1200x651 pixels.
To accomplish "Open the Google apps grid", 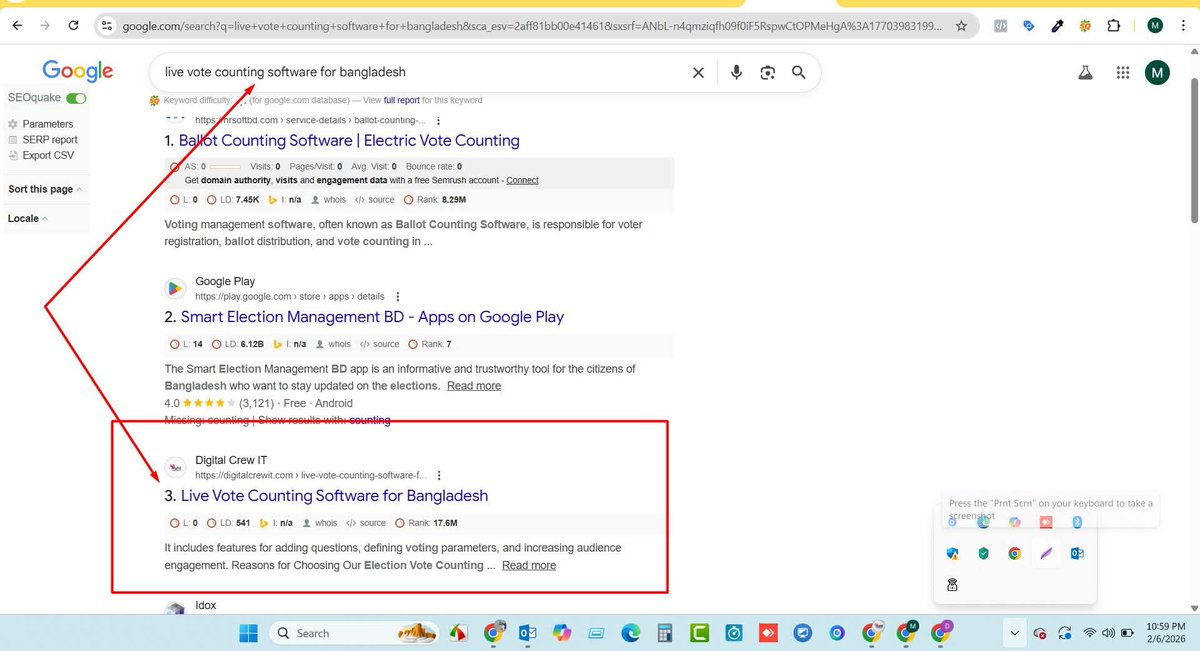I will [1123, 72].
